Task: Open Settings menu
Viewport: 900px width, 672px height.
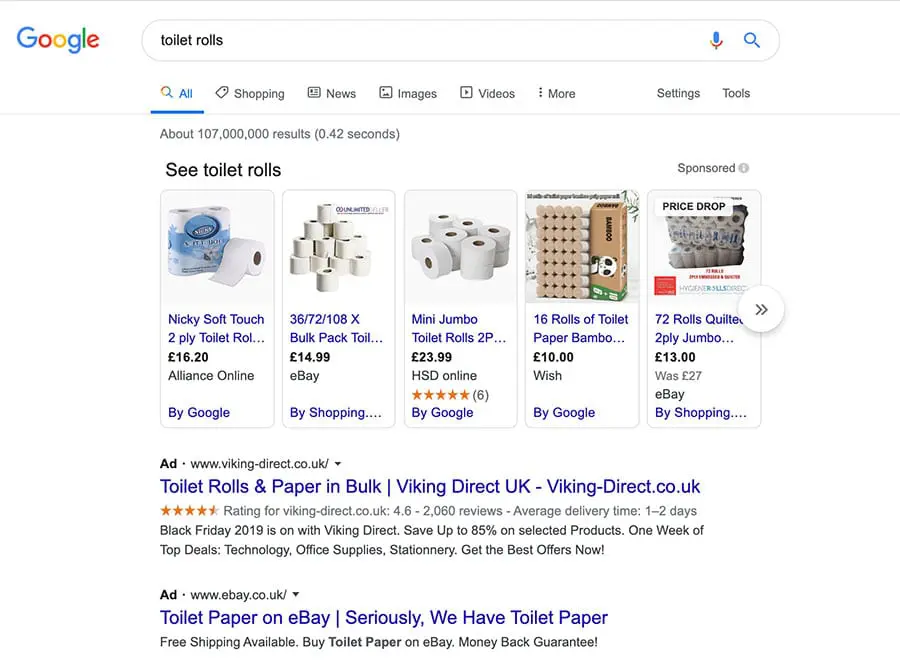Action: pyautogui.click(x=678, y=93)
